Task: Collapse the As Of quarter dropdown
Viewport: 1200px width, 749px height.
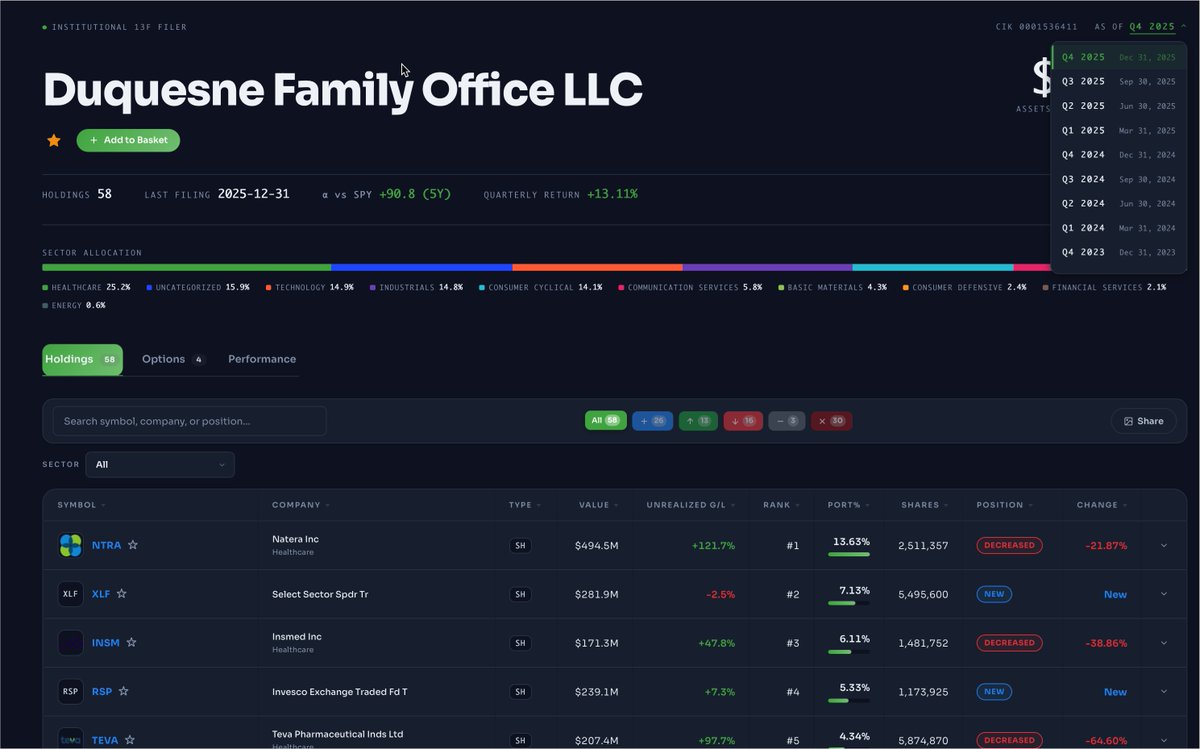Action: click(x=1158, y=27)
